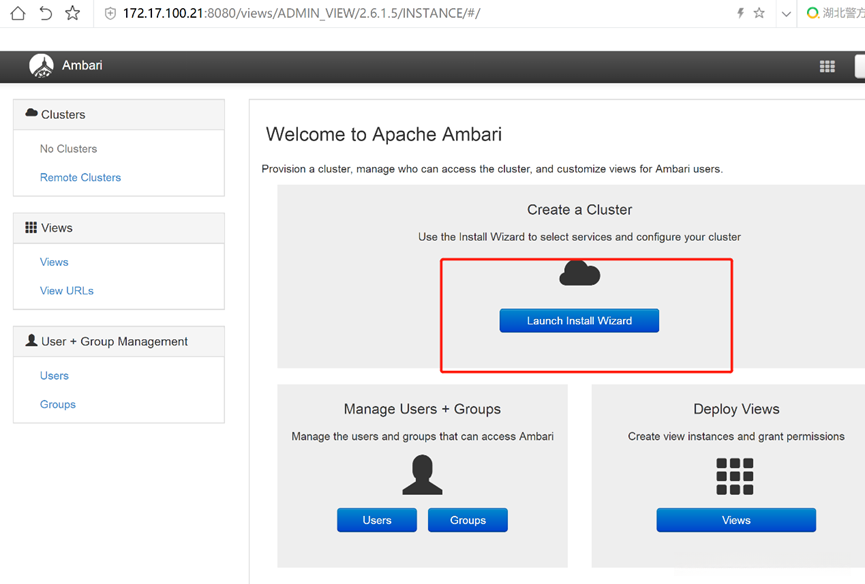This screenshot has height=584, width=865.
Task: Click the blue Users button
Action: click(377, 520)
